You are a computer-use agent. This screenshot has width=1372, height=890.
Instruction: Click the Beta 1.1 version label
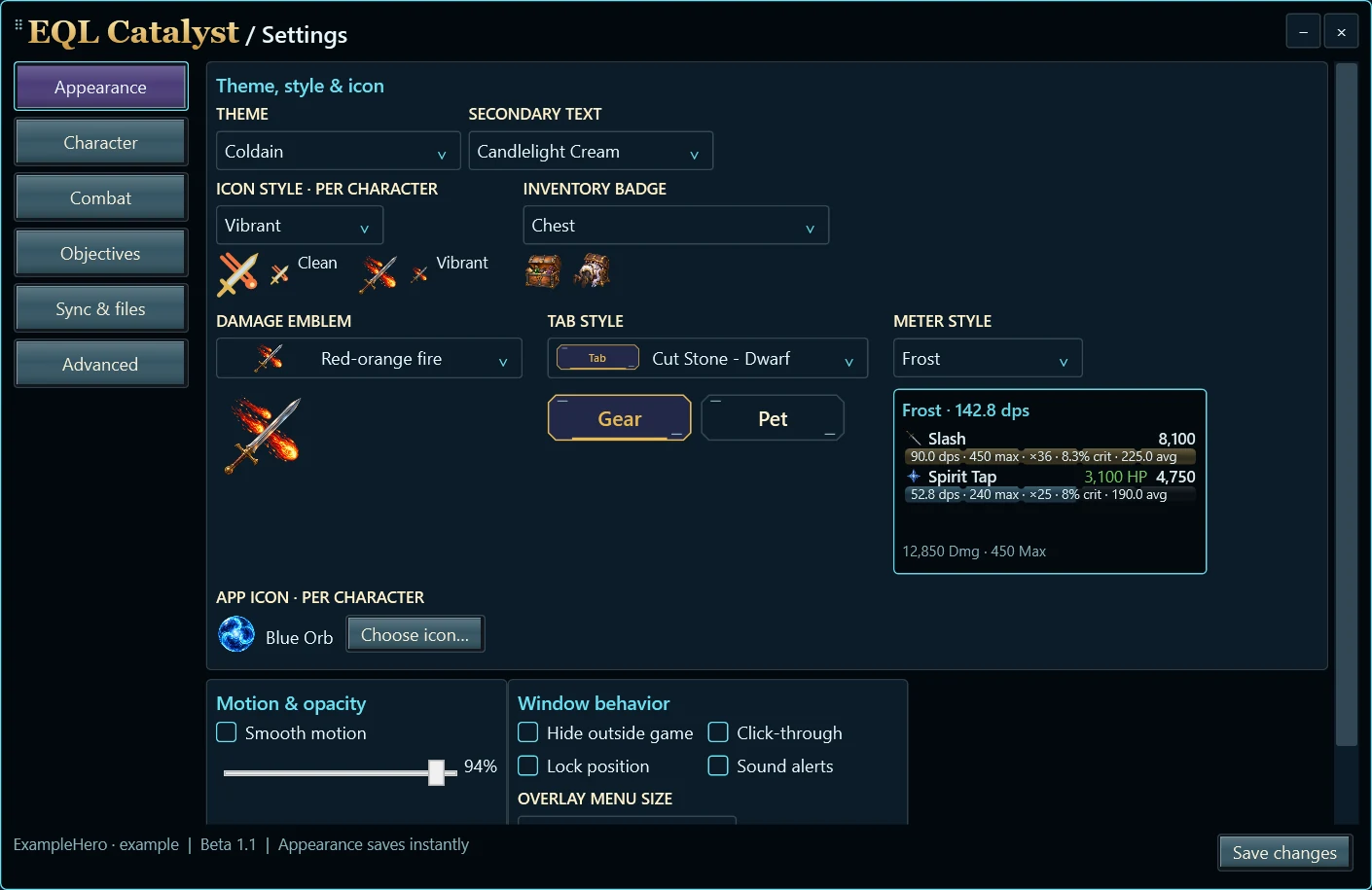click(x=228, y=844)
